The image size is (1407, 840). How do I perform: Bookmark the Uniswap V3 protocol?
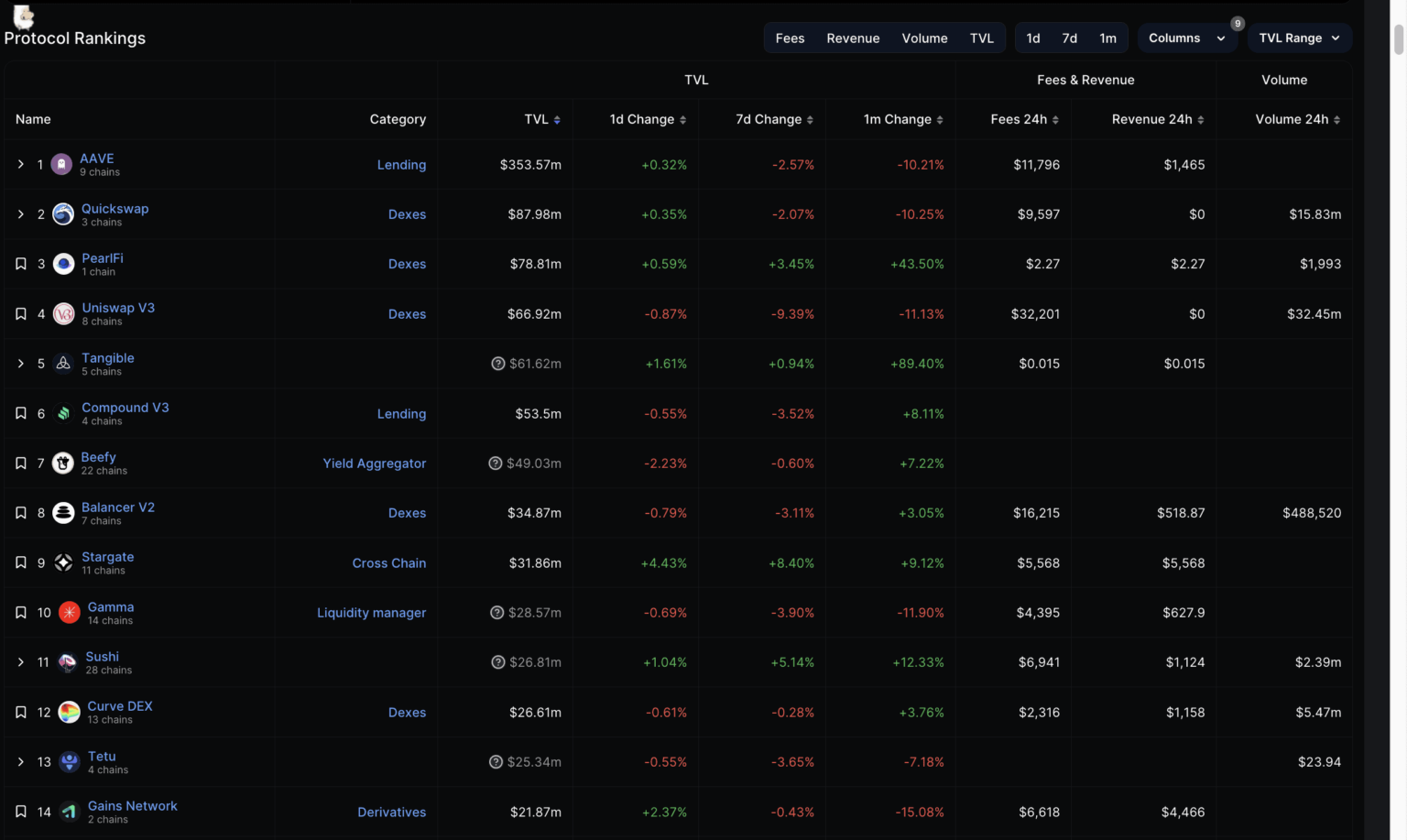click(x=21, y=314)
